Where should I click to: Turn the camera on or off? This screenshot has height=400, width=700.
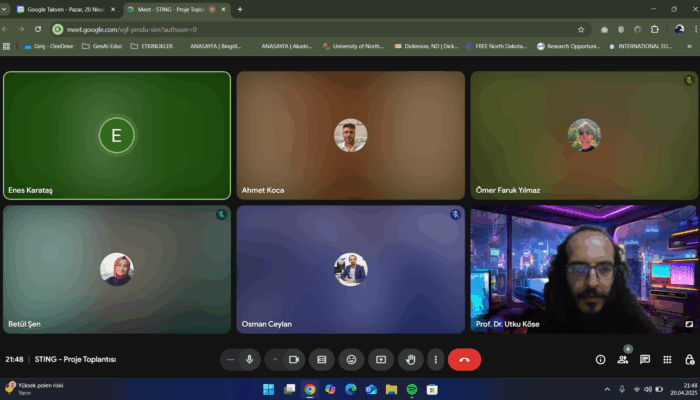click(x=294, y=359)
